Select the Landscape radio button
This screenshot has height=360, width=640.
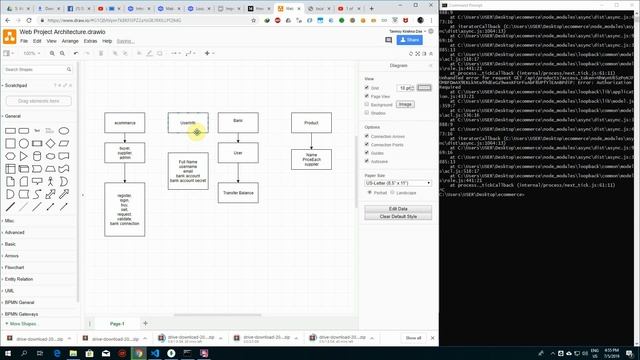[x=392, y=193]
